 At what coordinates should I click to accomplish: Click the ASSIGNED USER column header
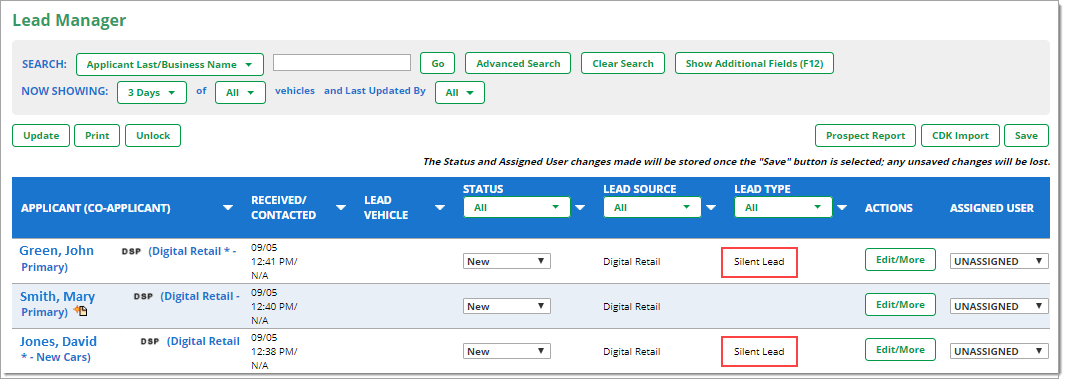[x=992, y=208]
